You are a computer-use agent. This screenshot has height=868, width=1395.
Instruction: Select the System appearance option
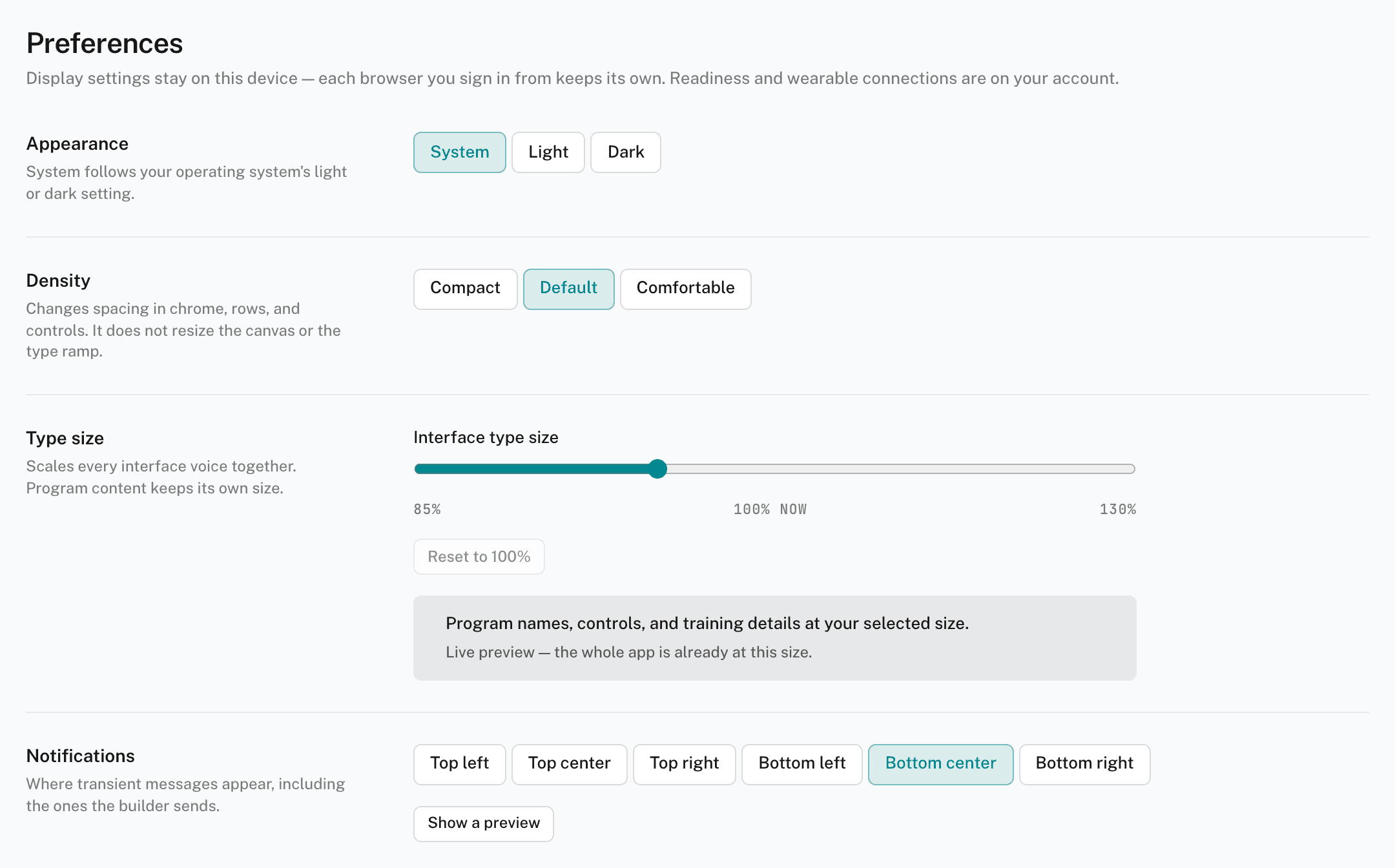point(459,152)
